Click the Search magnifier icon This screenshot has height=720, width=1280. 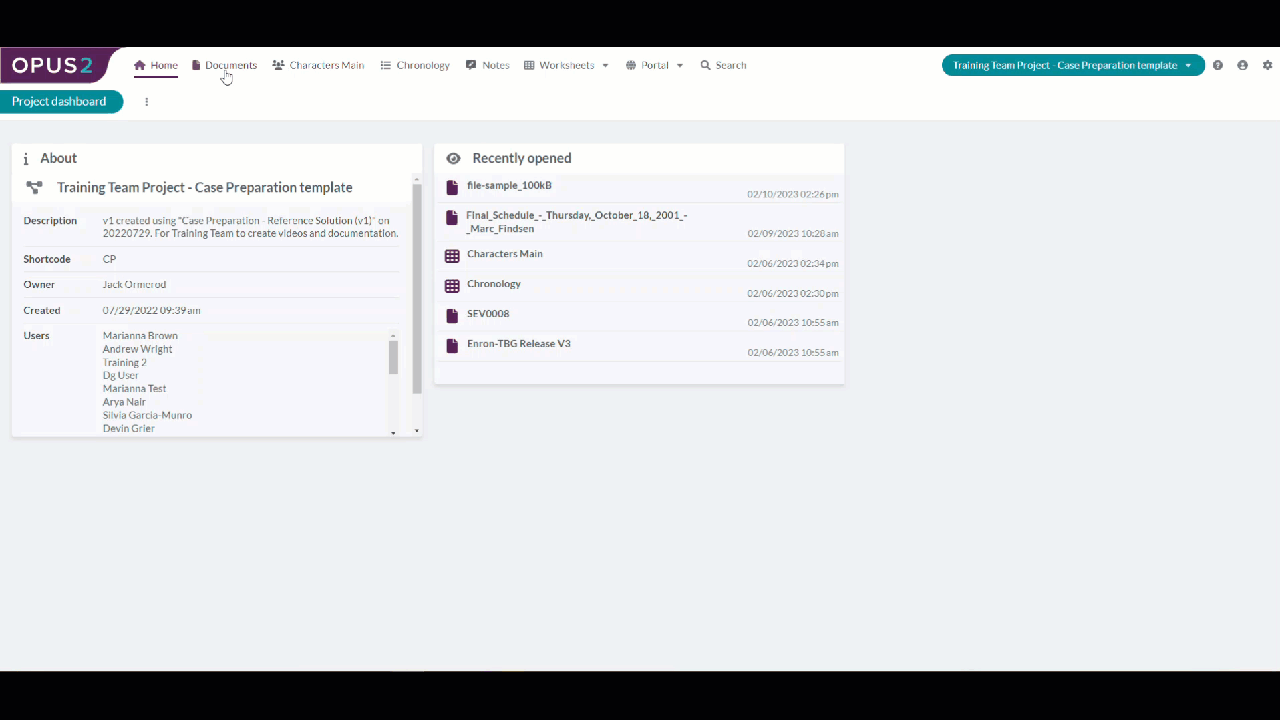[705, 65]
